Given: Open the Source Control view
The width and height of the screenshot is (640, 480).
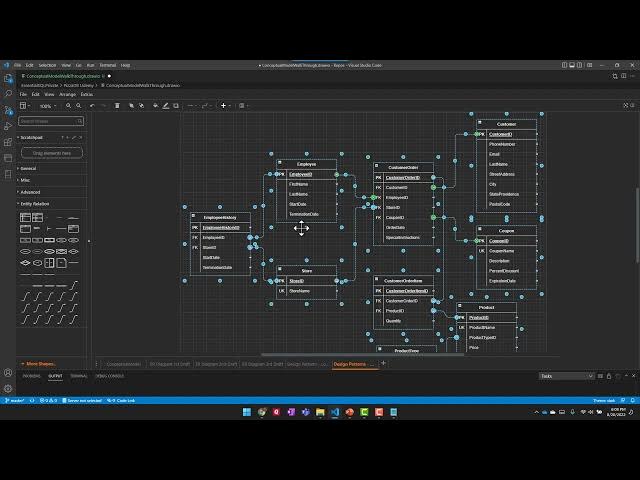Looking at the screenshot, I should [8, 110].
